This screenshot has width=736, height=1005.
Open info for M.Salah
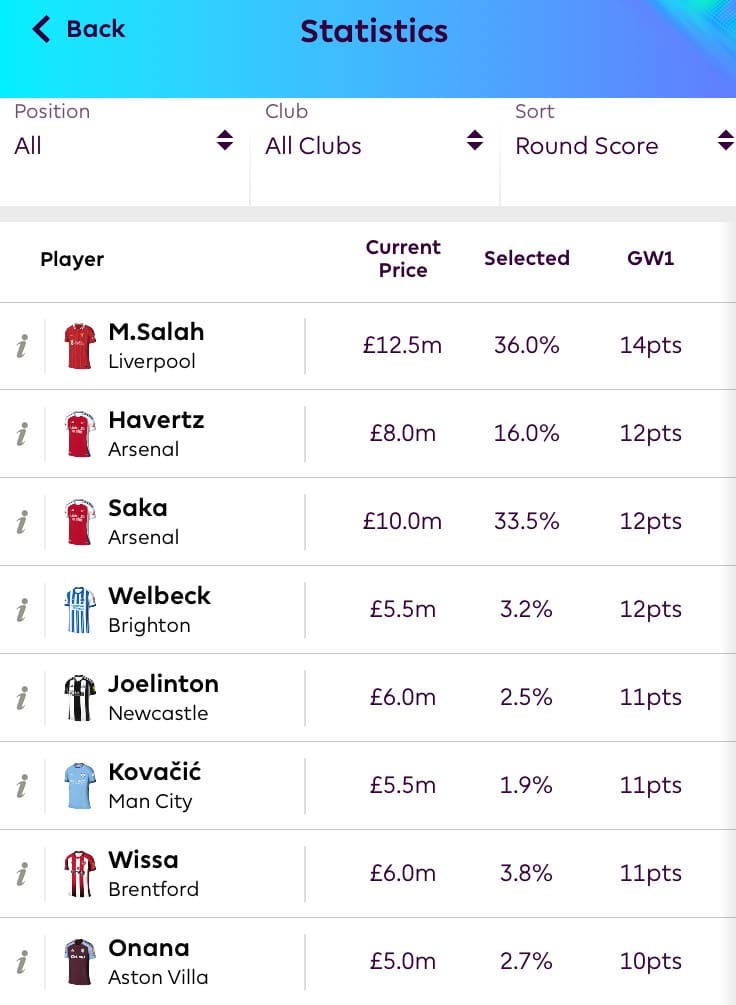(22, 346)
